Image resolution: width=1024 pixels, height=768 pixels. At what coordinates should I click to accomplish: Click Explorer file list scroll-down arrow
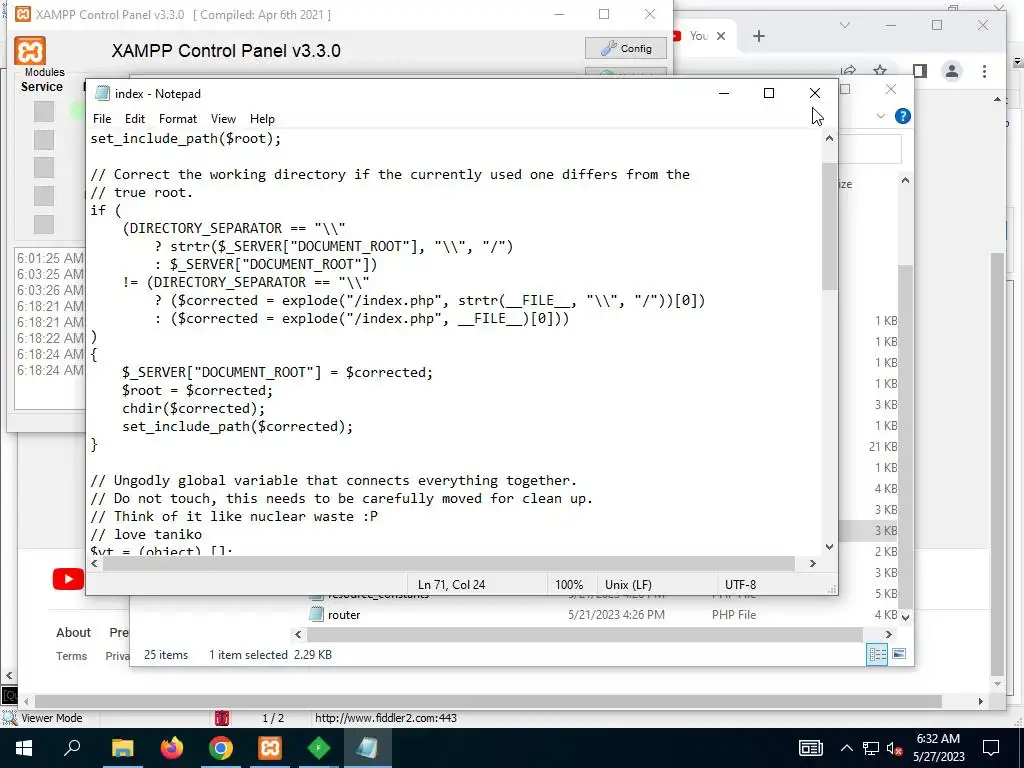905,616
